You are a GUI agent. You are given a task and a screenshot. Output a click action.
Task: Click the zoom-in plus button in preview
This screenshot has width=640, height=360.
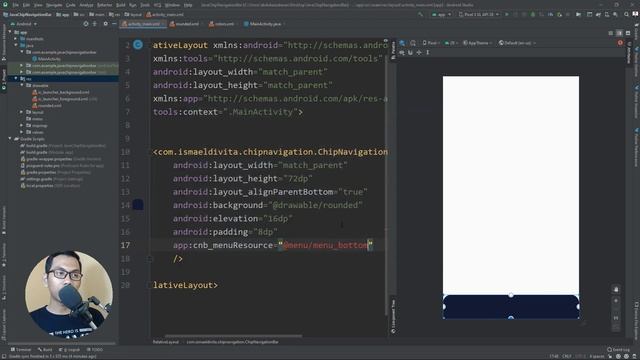tap(616, 301)
